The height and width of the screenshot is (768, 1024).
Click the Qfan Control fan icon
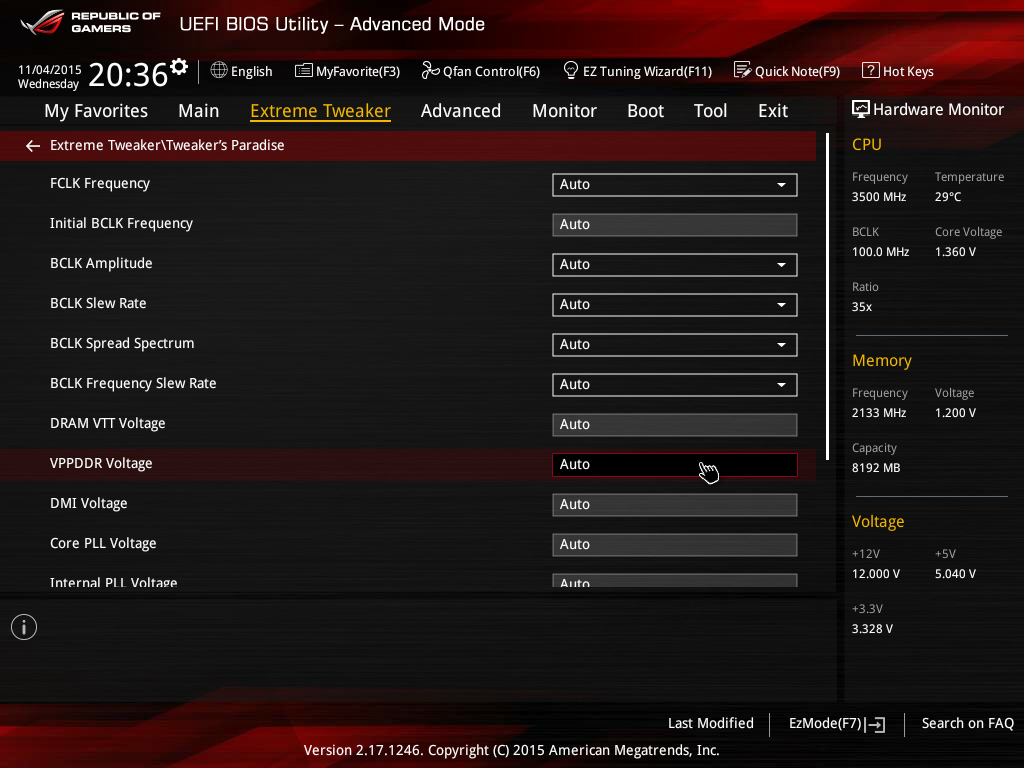(x=430, y=71)
